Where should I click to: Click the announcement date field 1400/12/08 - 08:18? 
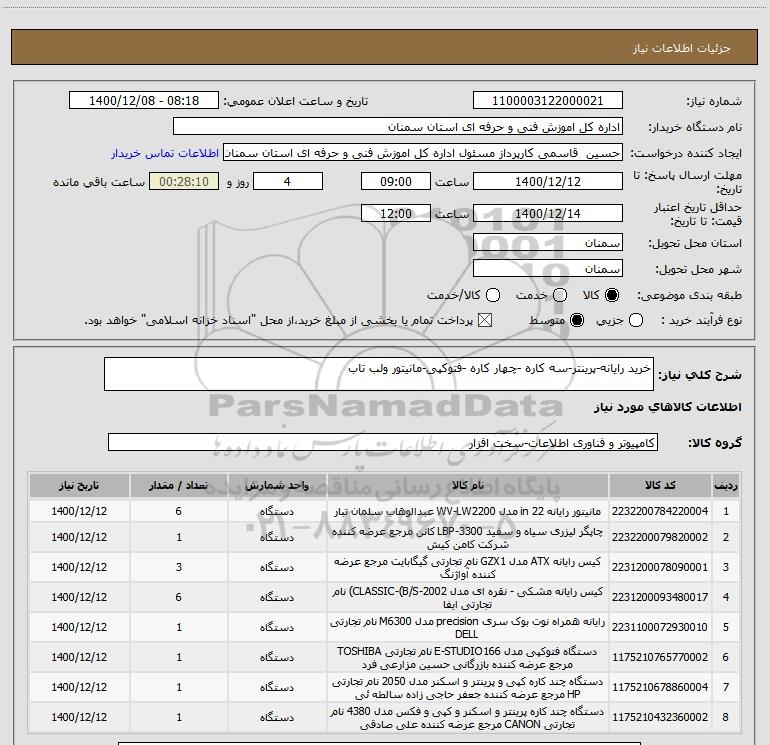click(x=144, y=101)
